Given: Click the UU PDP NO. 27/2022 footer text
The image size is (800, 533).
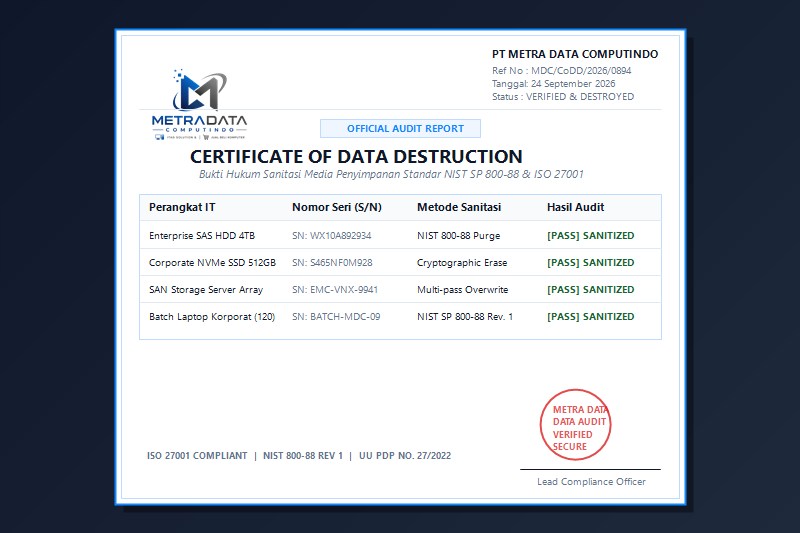Looking at the screenshot, I should click(x=405, y=455).
